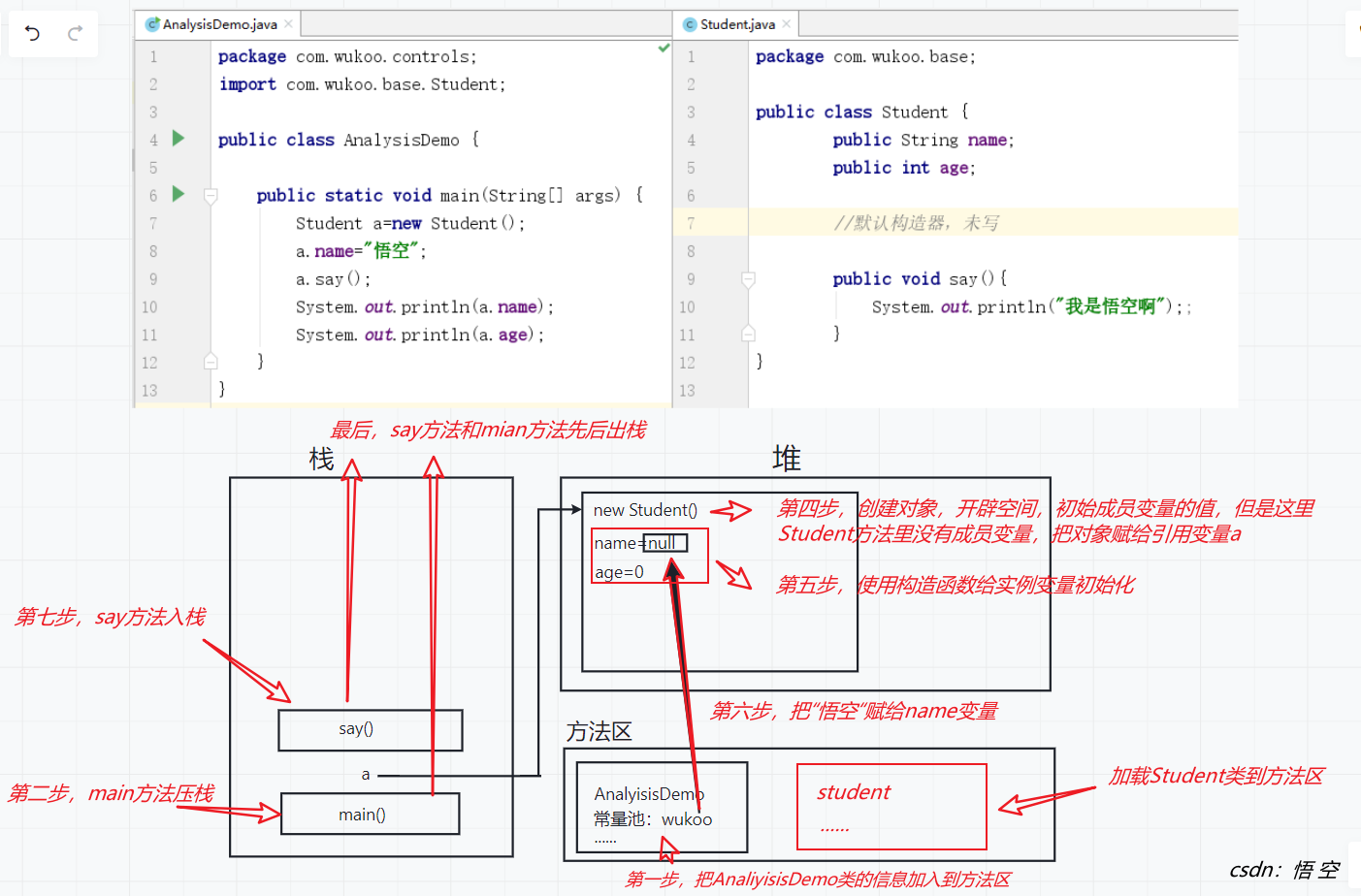Collapse the say() method fold marker

(x=748, y=280)
